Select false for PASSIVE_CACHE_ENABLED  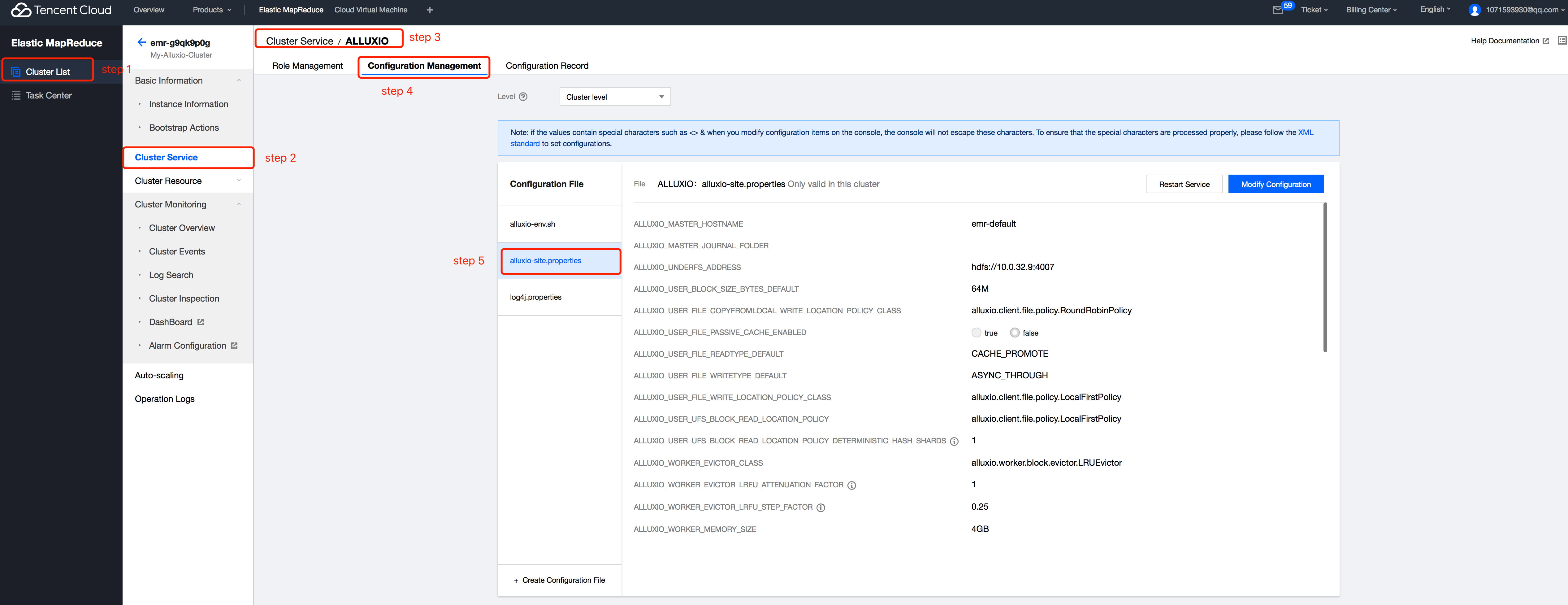point(1015,333)
